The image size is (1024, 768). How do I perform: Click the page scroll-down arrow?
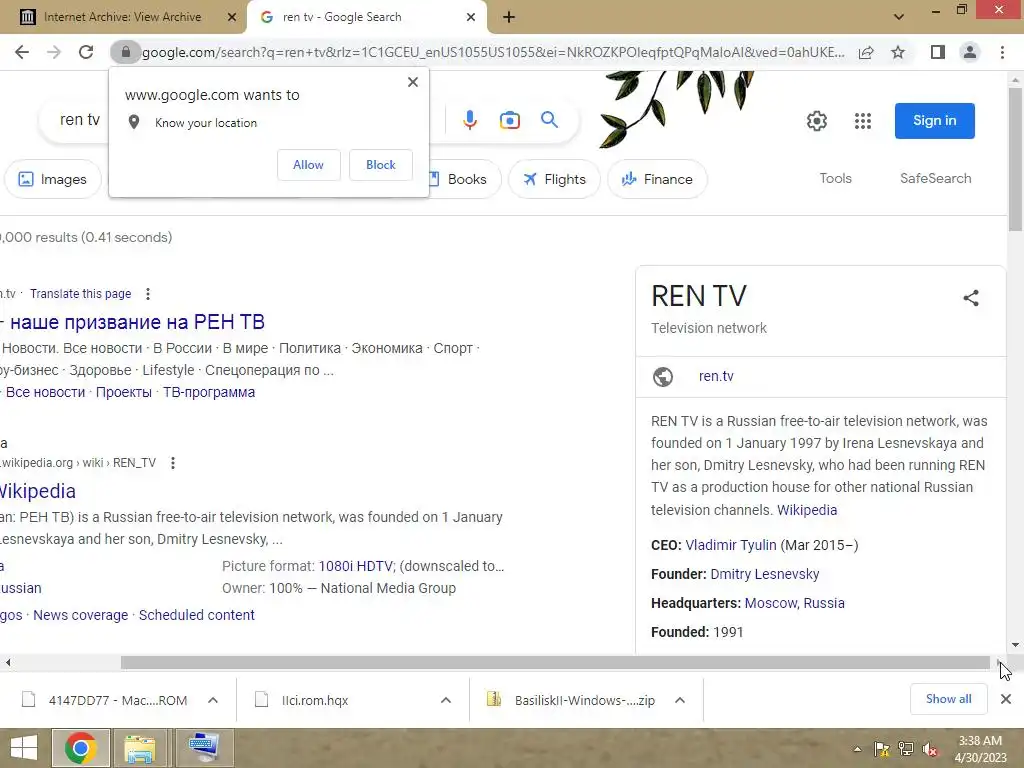tap(1015, 645)
